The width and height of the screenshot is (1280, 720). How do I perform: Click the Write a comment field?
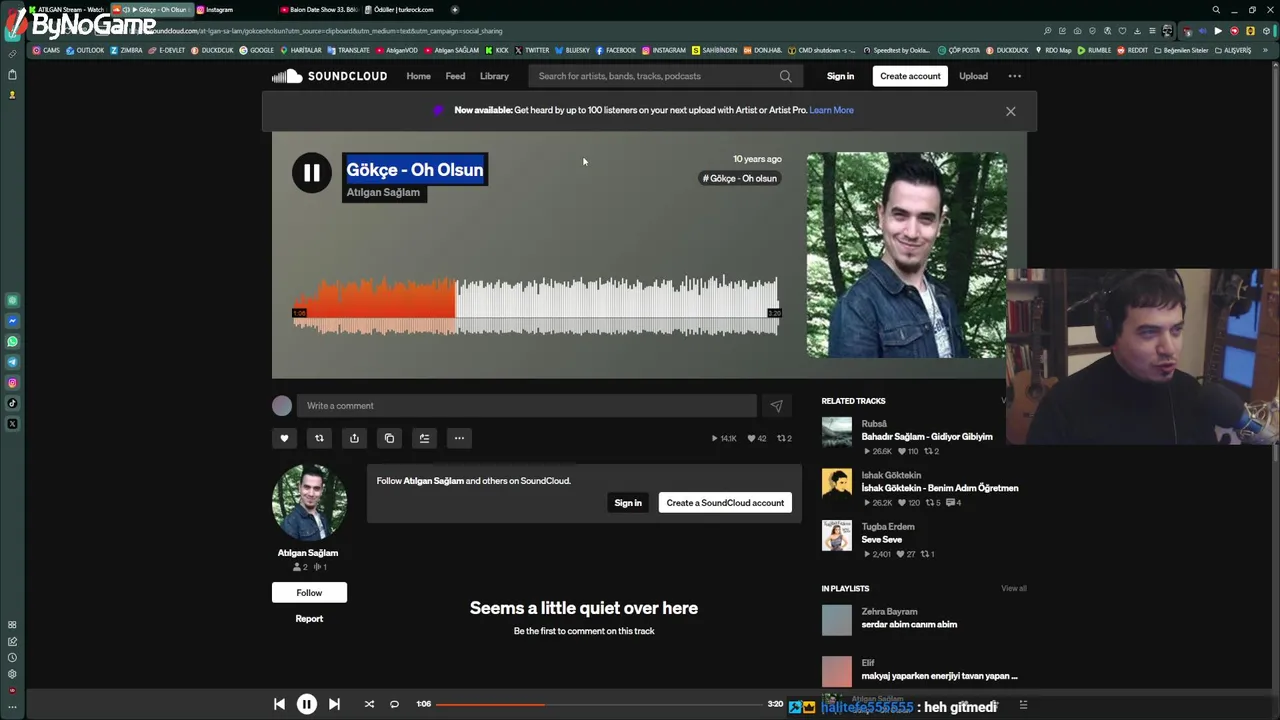coord(527,406)
